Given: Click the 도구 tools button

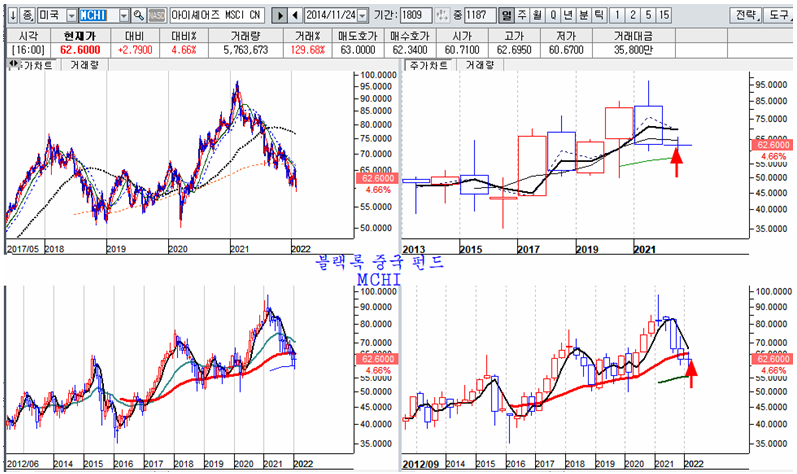Looking at the screenshot, I should 780,16.
